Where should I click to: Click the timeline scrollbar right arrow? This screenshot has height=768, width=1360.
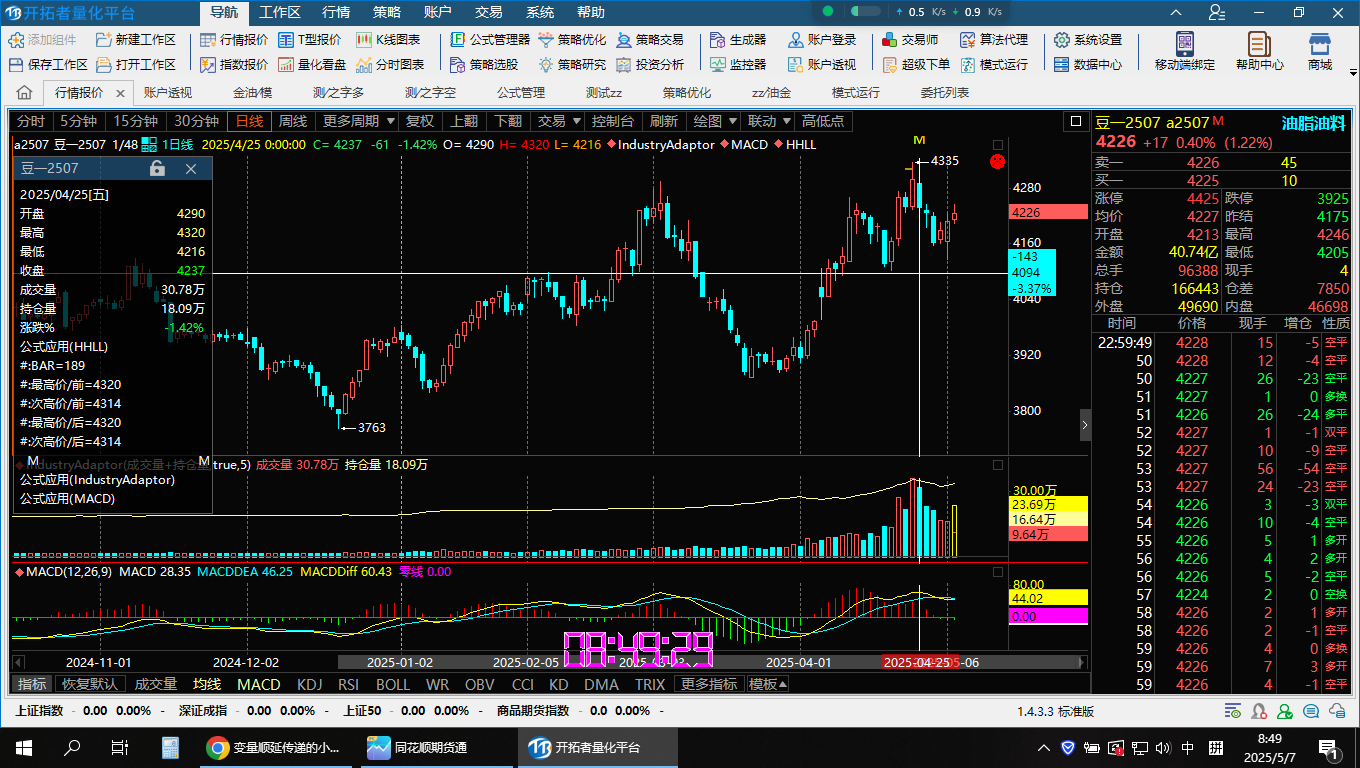click(x=1081, y=662)
